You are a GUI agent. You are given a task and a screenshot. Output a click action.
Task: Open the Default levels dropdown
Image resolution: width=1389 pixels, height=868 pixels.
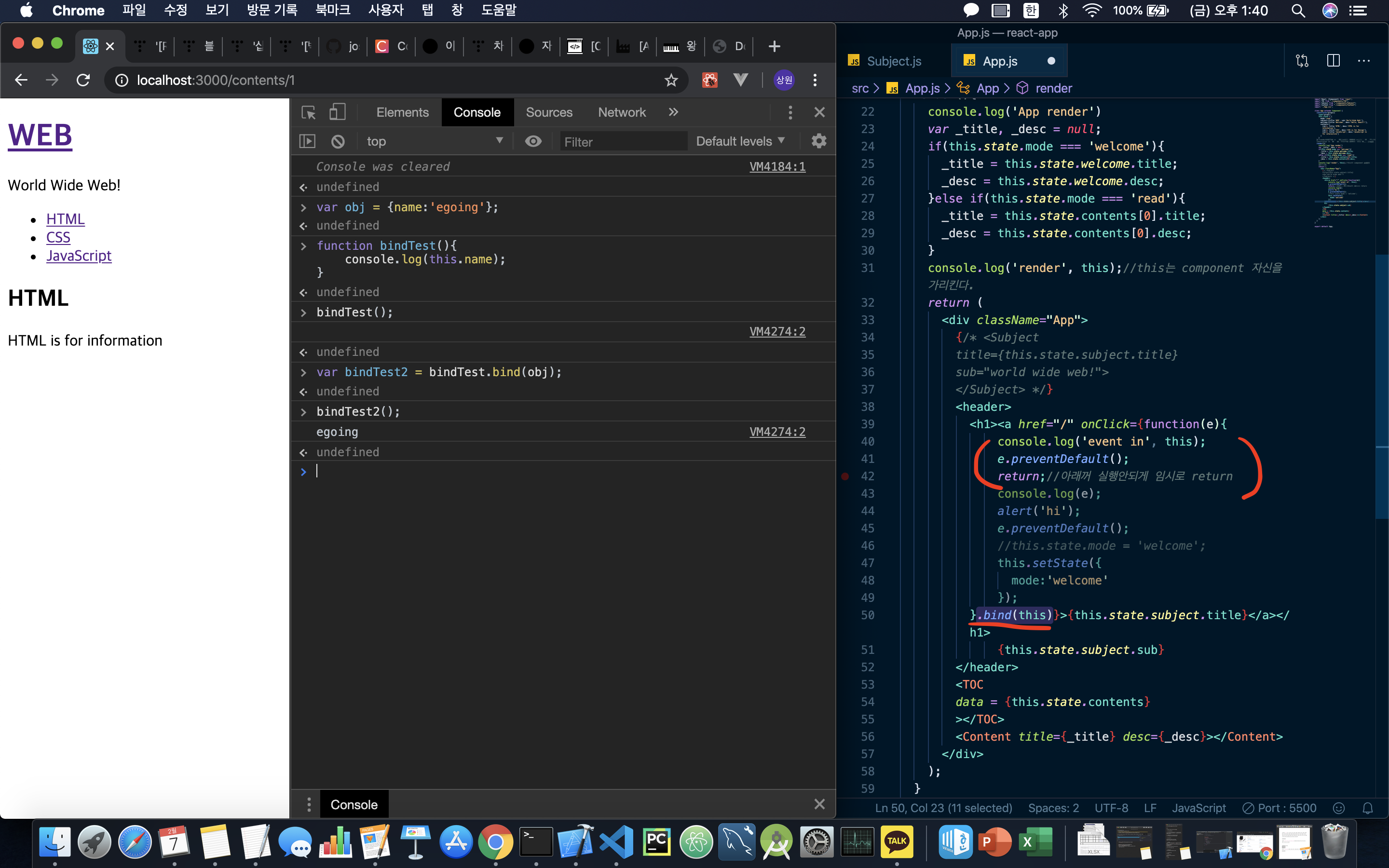point(740,141)
